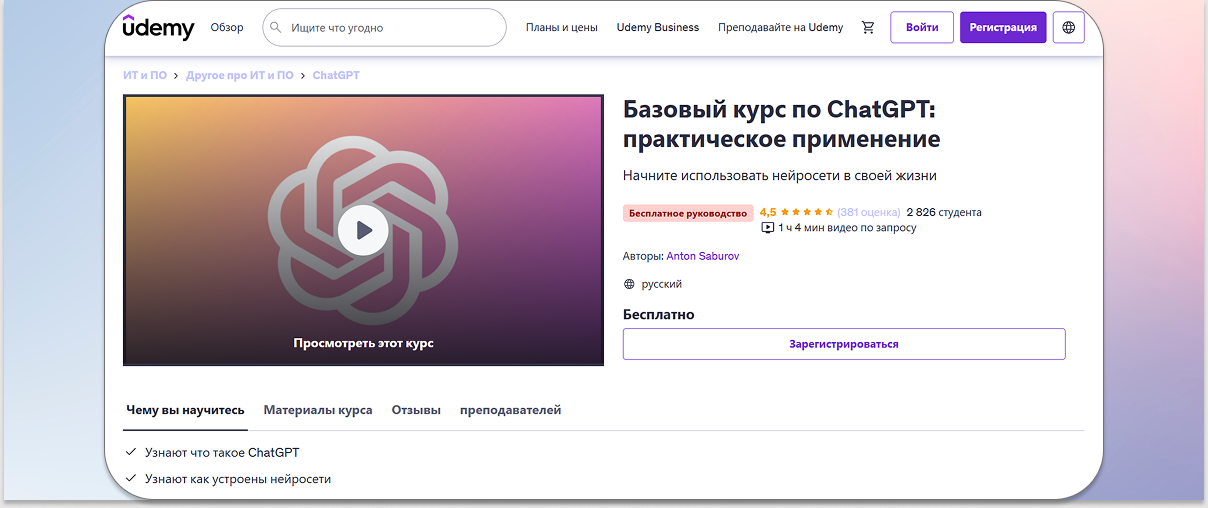
Task: Switch to преподавателей tab
Action: (x=510, y=410)
